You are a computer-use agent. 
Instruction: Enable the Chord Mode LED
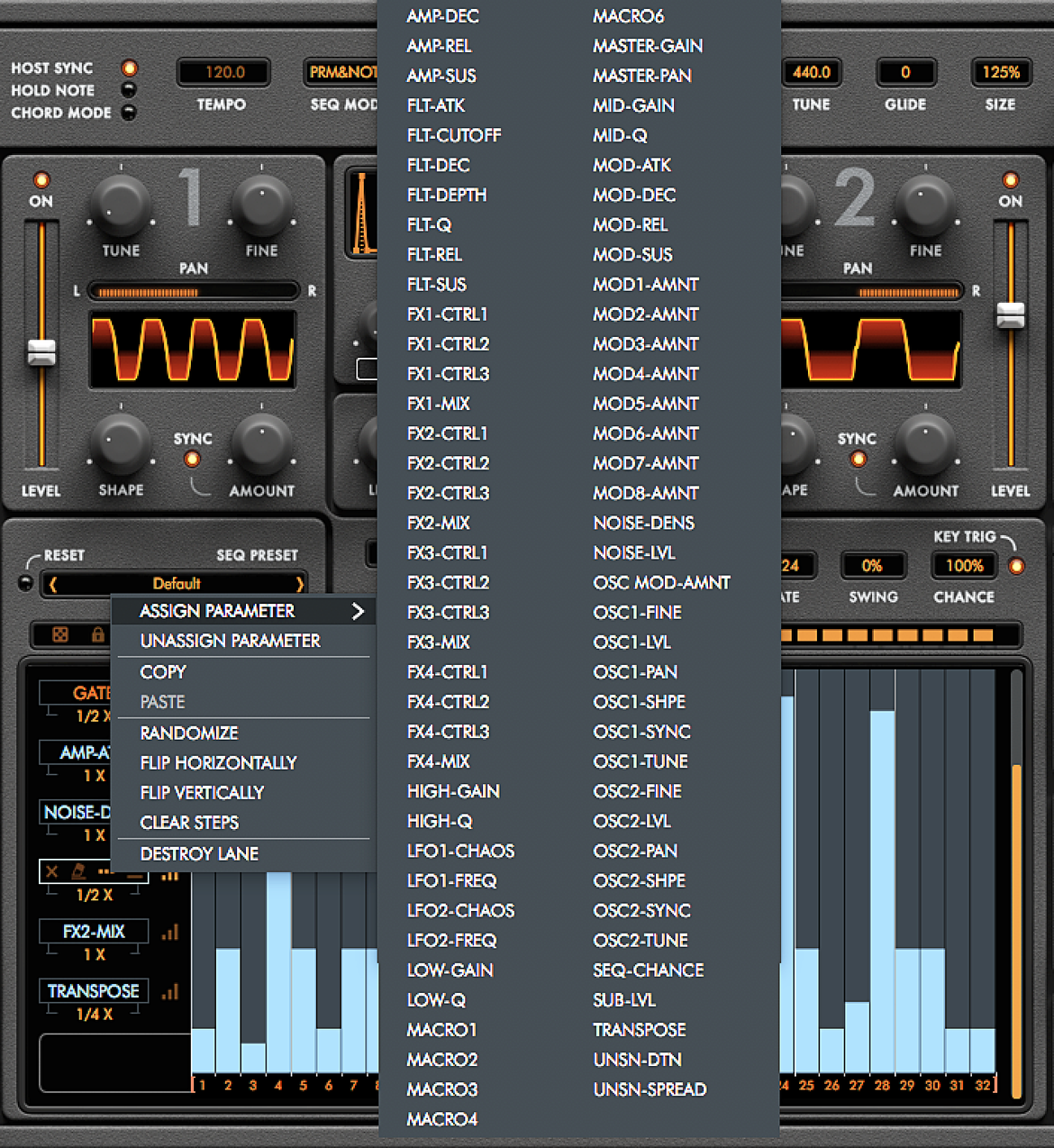pos(130,113)
